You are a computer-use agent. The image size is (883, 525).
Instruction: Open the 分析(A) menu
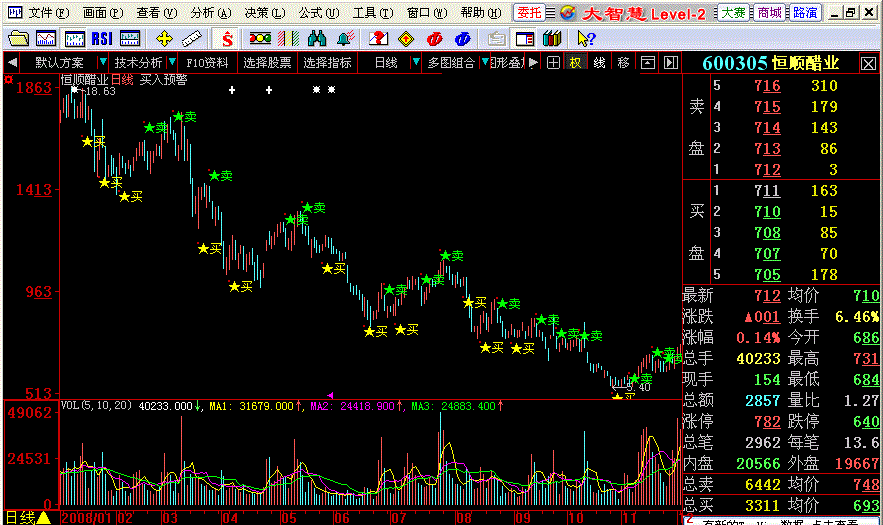pyautogui.click(x=211, y=12)
